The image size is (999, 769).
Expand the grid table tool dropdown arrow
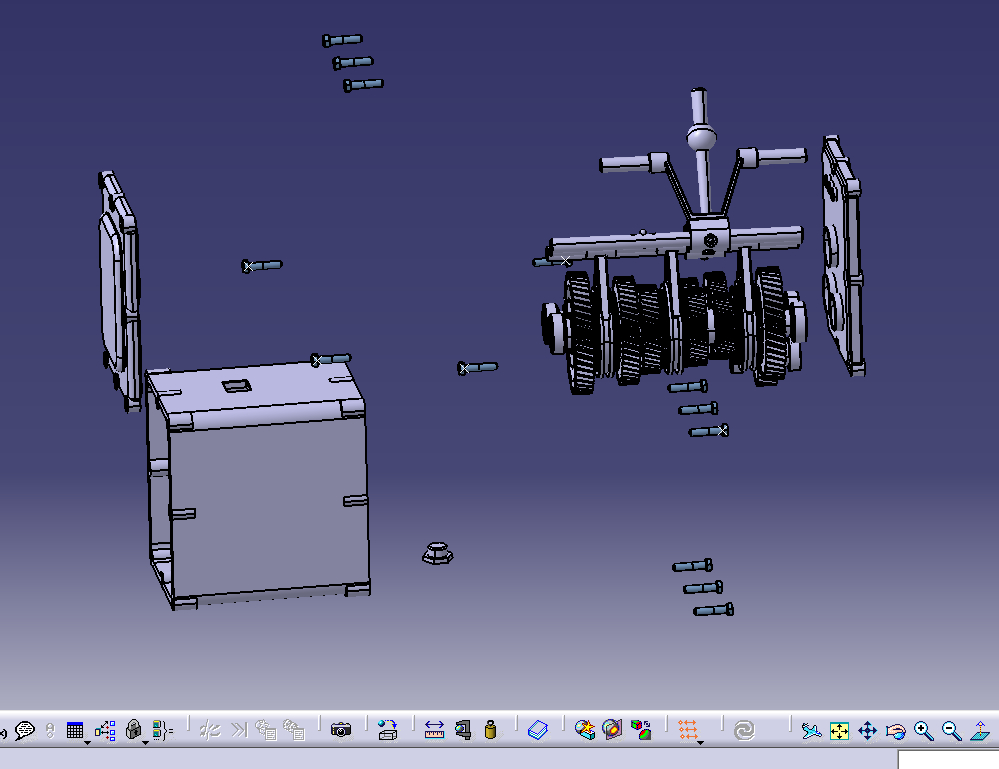(87, 742)
